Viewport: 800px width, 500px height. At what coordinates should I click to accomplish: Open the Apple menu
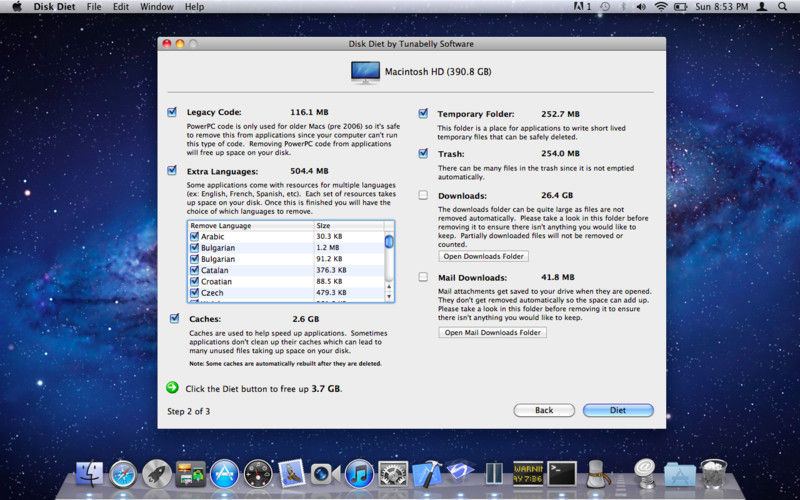pyautogui.click(x=17, y=7)
